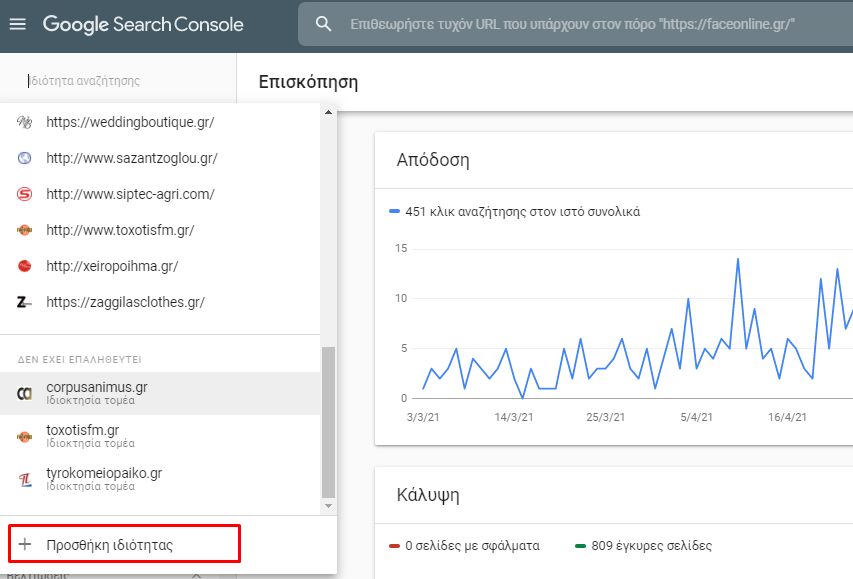The width and height of the screenshot is (853, 579).
Task: Click the corpusanimus.gr logo icon
Action: click(24, 393)
